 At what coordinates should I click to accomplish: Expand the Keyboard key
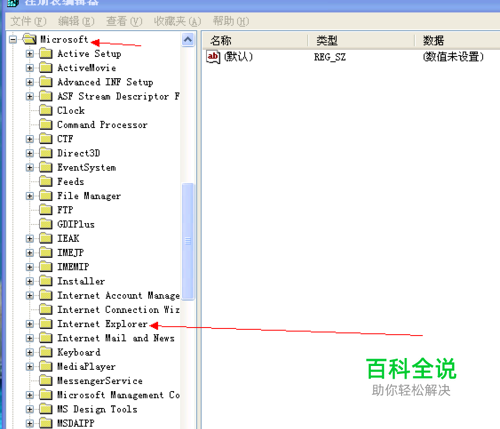pyautogui.click(x=30, y=352)
